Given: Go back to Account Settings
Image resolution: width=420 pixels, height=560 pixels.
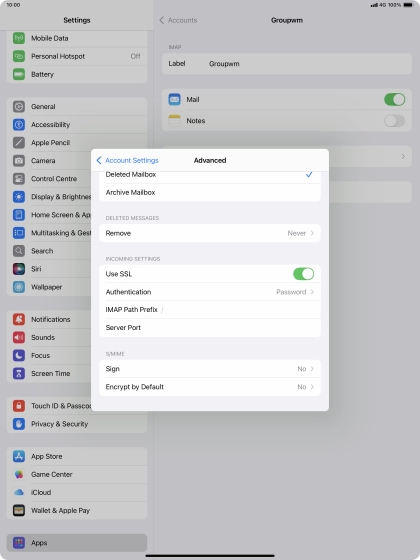Looking at the screenshot, I should coord(128,160).
